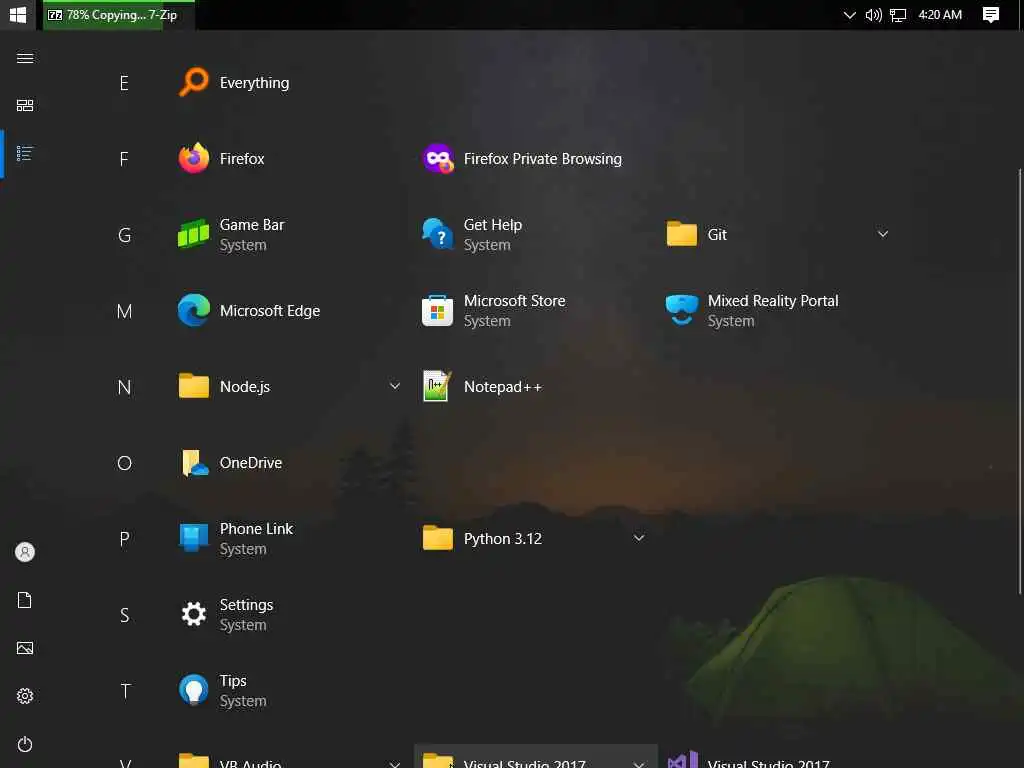Open the Python 3.12 folder icon
Screen dimensions: 1024x768
click(438, 539)
